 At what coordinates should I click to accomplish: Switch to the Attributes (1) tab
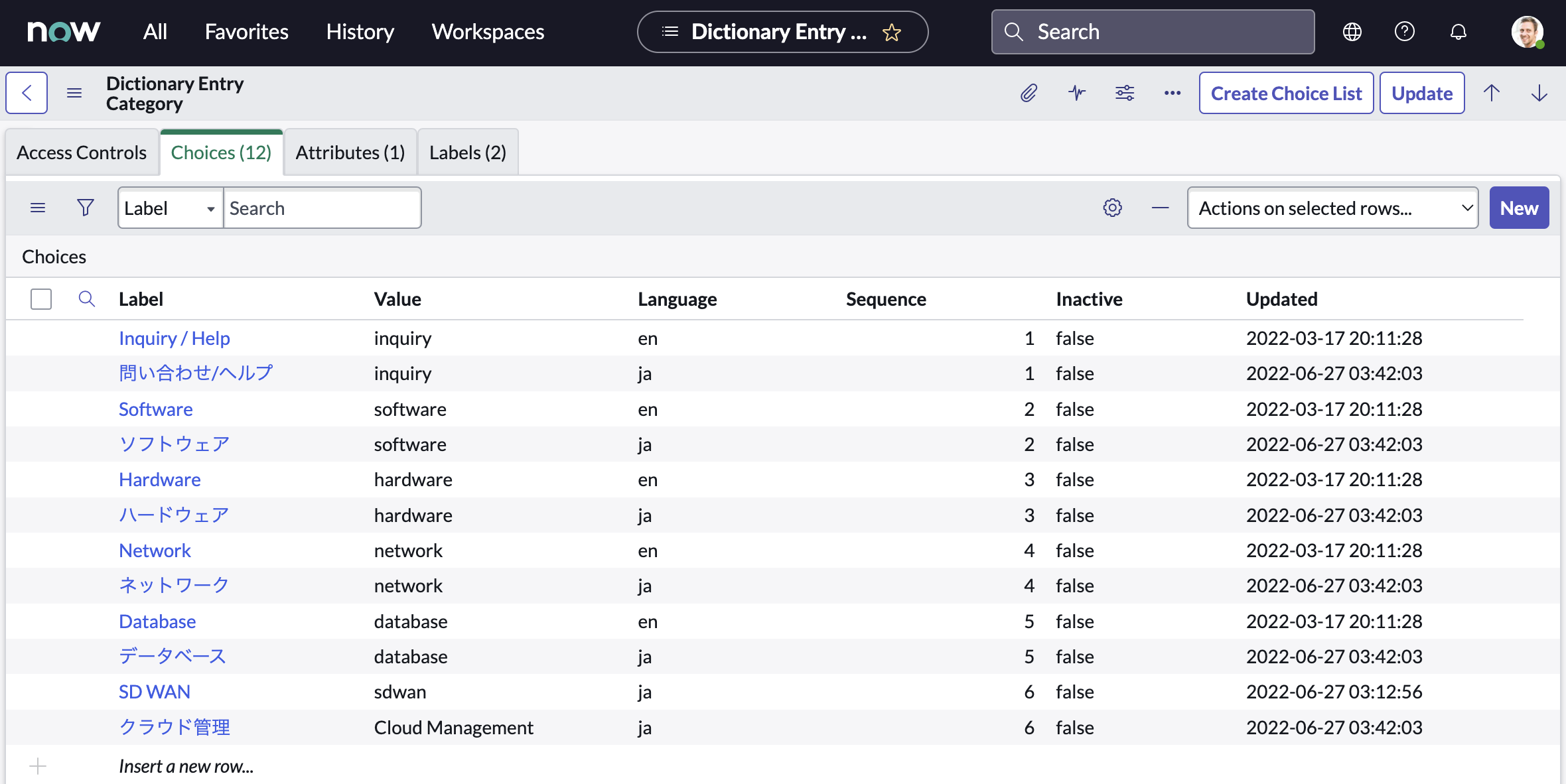click(x=350, y=153)
